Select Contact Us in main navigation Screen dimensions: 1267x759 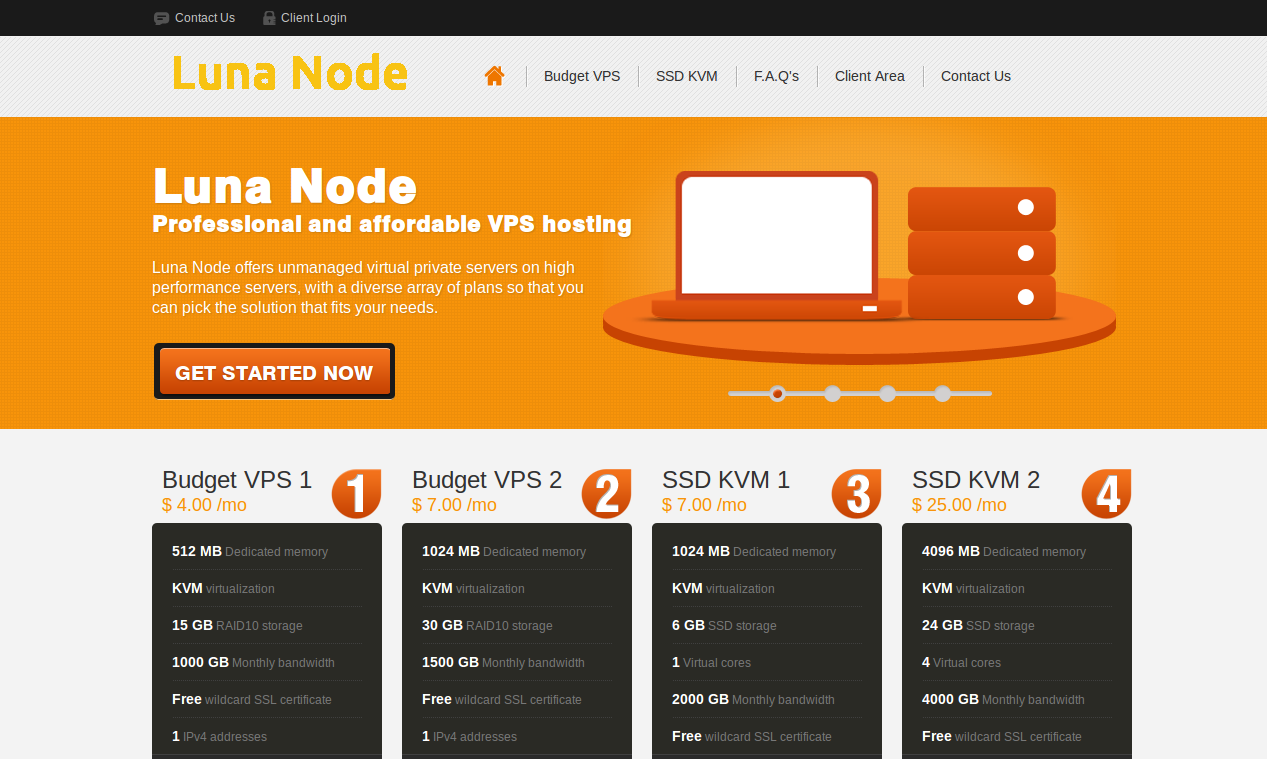tap(976, 76)
